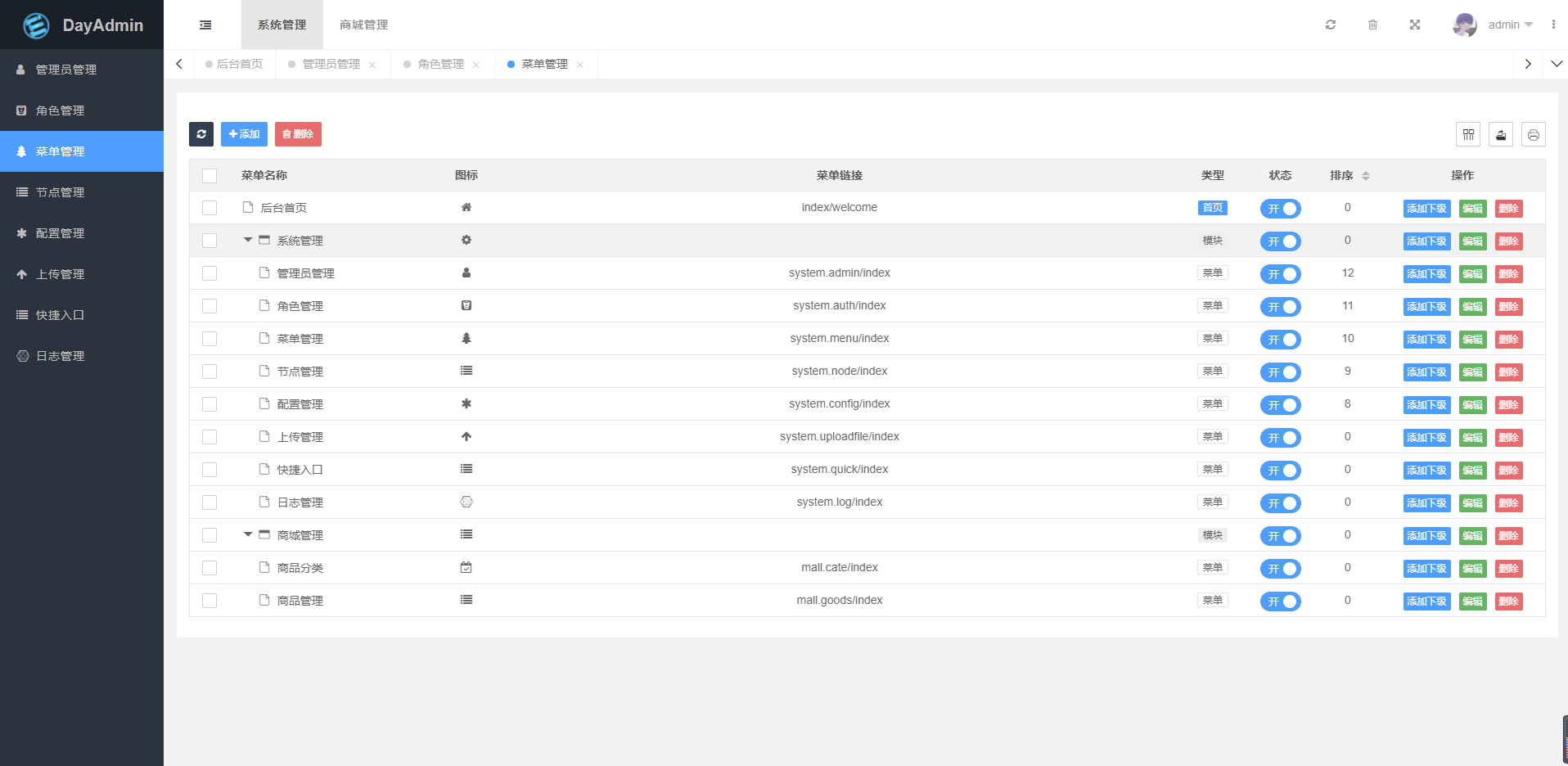This screenshot has width=1568, height=766.
Task: Click the calendar icon in 商品分类 row
Action: coord(466,567)
